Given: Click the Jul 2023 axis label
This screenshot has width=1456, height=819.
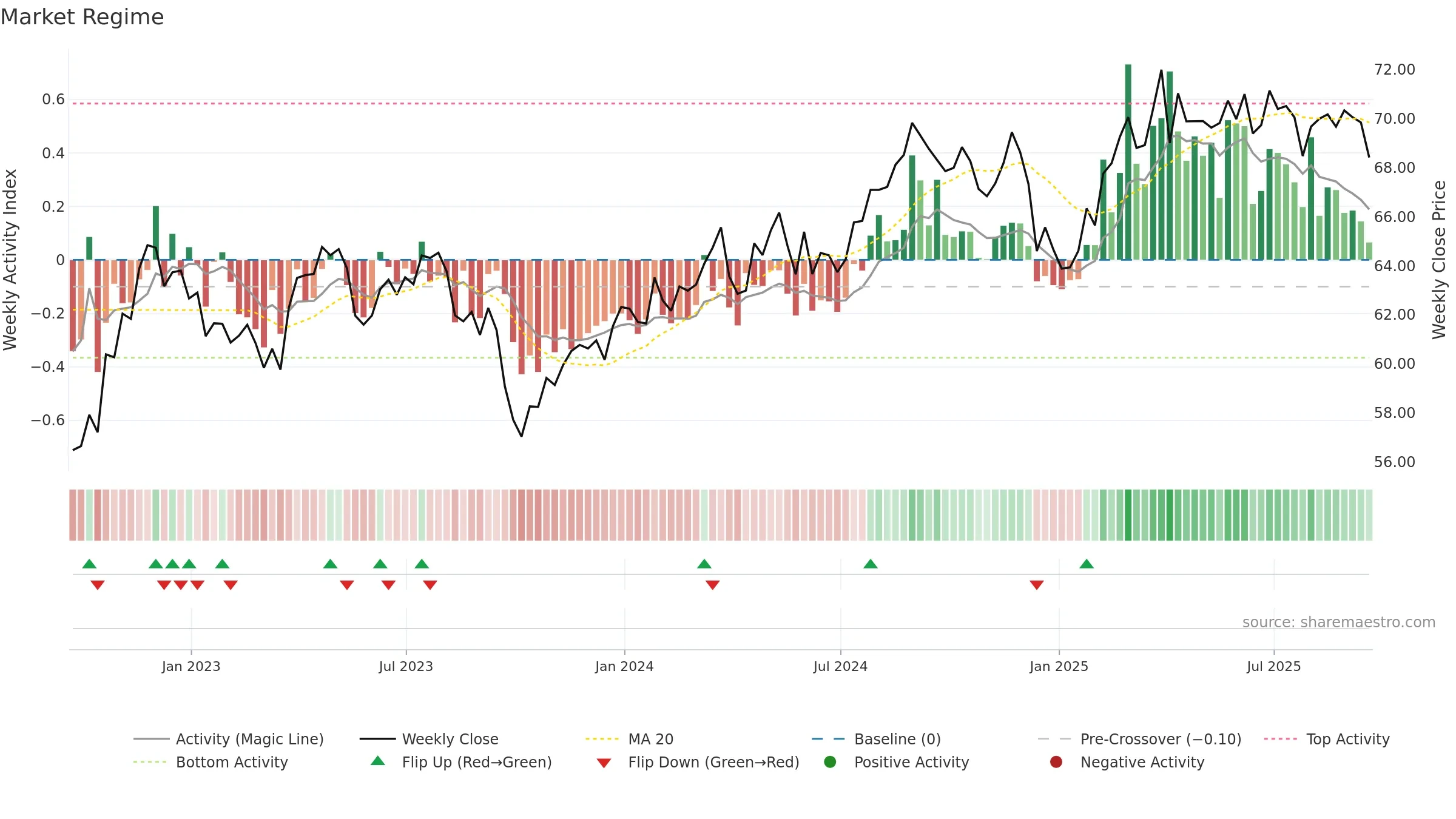Looking at the screenshot, I should pyautogui.click(x=406, y=666).
